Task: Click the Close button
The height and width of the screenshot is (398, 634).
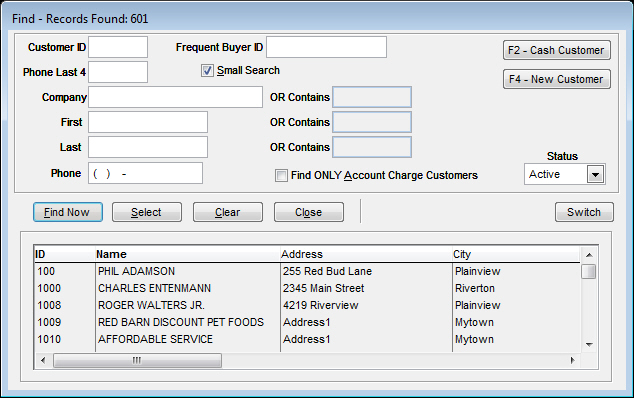Action: pyautogui.click(x=309, y=212)
